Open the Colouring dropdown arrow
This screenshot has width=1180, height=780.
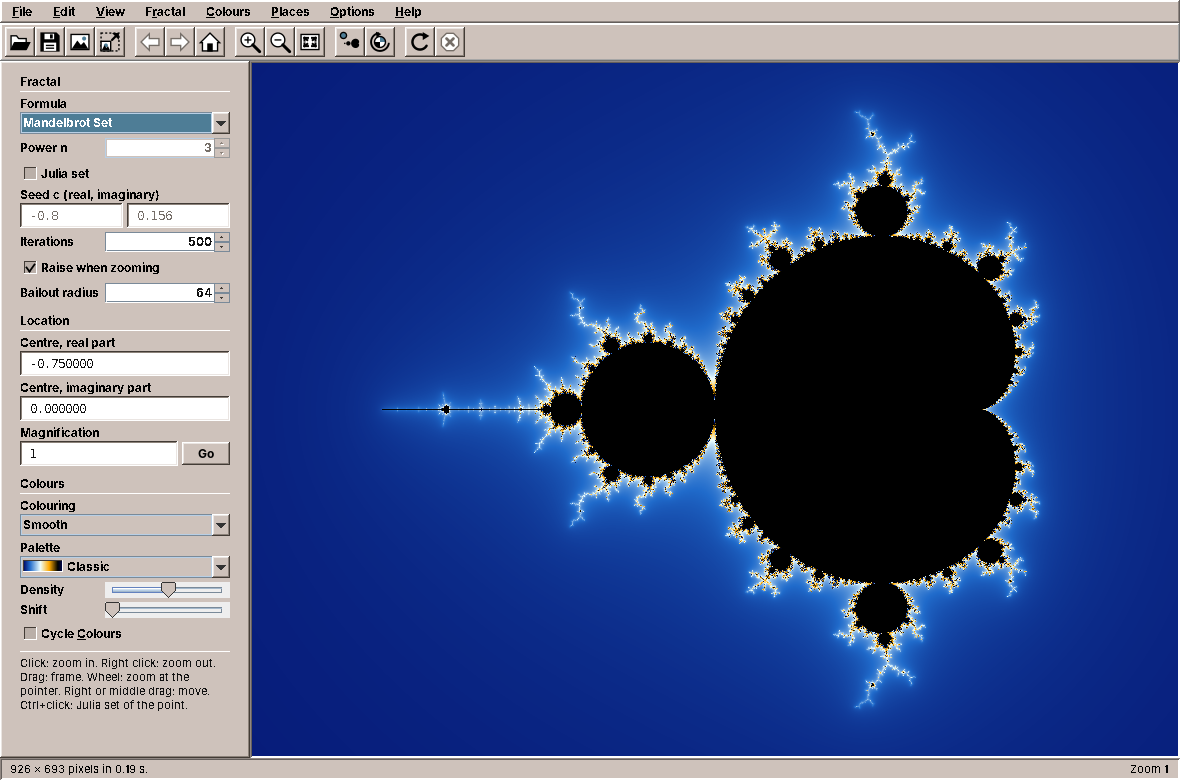[220, 525]
